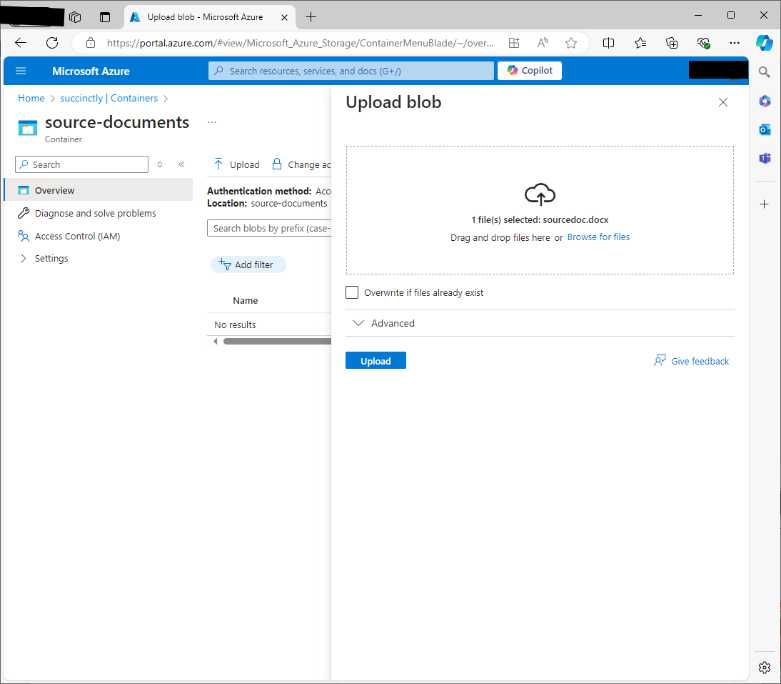Click the Home breadcrumb link

(x=31, y=98)
